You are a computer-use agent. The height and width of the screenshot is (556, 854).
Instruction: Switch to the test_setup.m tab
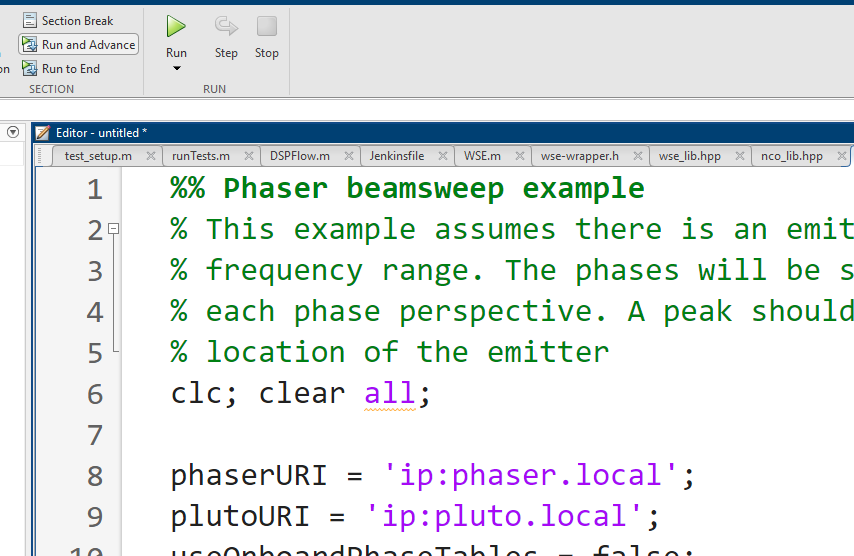coord(98,156)
